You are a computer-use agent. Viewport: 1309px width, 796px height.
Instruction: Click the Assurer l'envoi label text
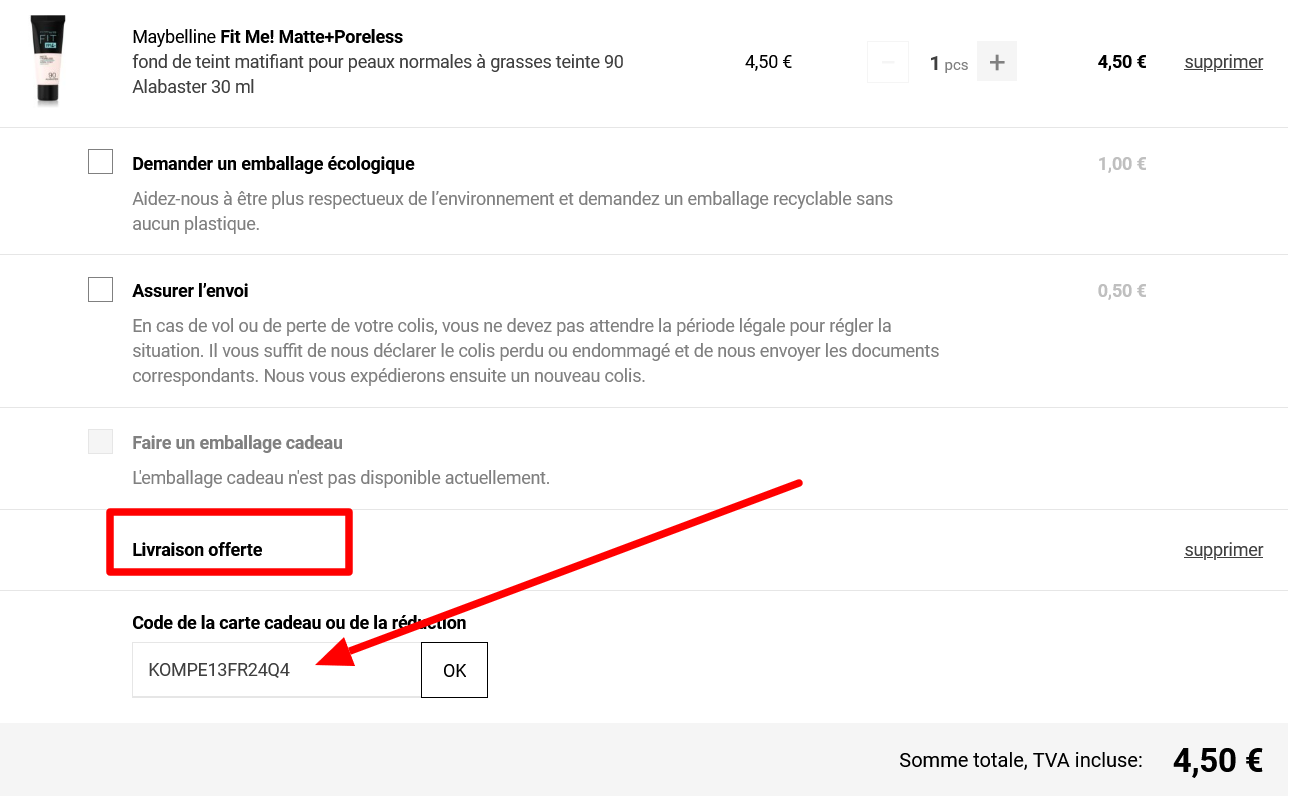click(x=190, y=291)
